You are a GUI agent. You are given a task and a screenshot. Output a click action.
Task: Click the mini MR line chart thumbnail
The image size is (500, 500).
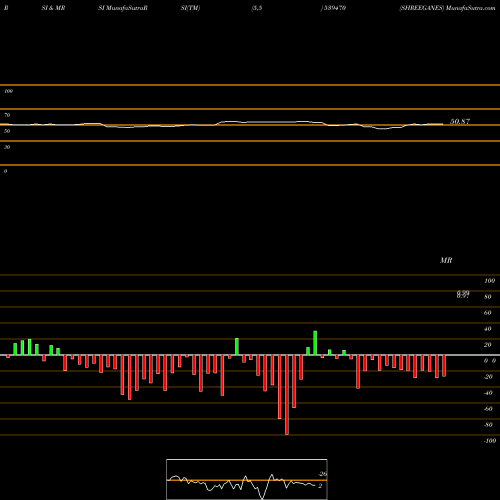(x=247, y=479)
